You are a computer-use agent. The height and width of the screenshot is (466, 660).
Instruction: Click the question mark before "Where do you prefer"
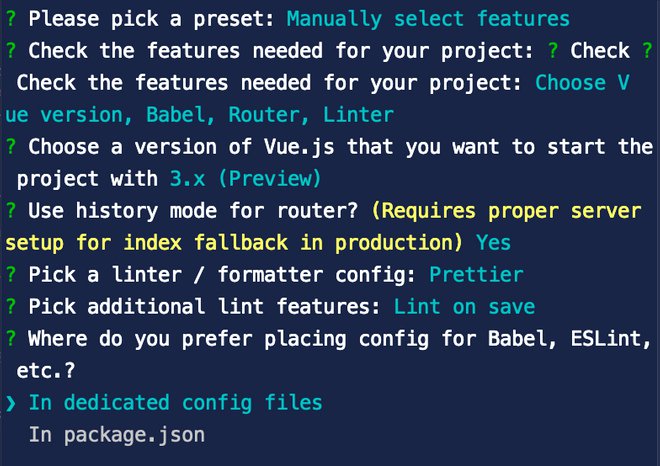[x=11, y=339]
